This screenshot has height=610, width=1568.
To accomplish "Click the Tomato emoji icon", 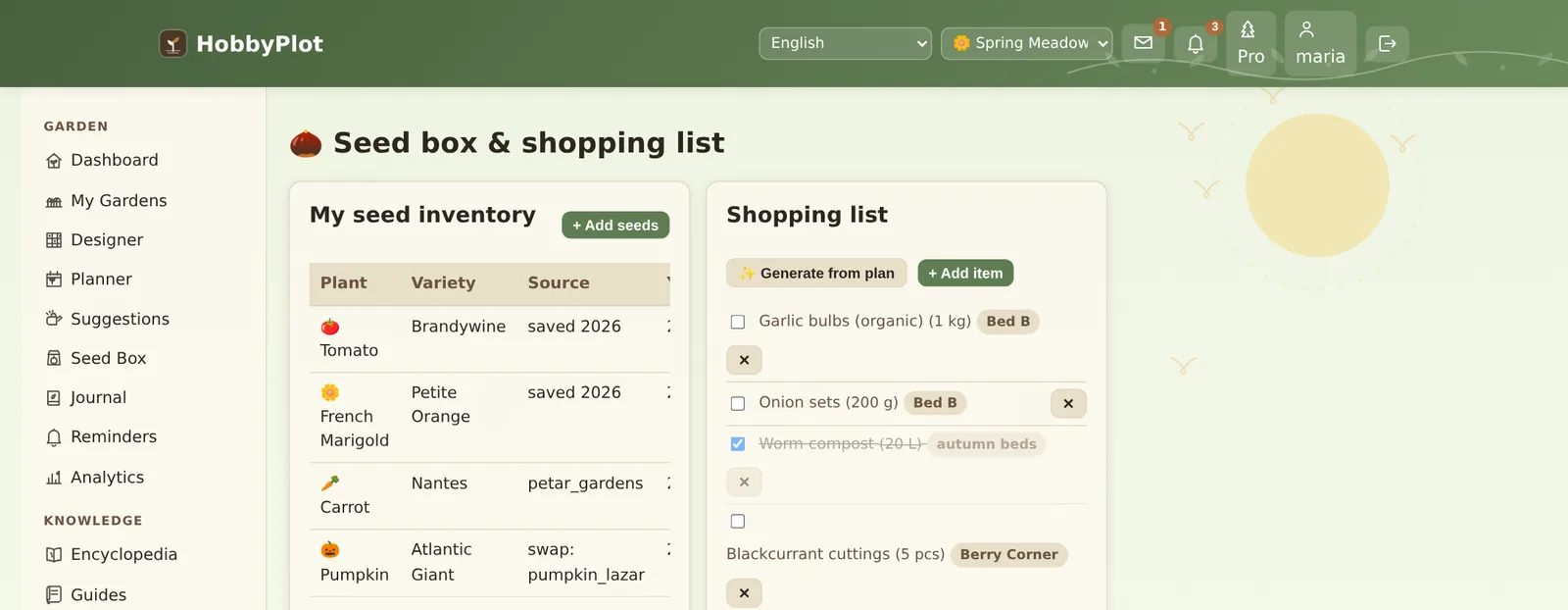I will point(330,327).
